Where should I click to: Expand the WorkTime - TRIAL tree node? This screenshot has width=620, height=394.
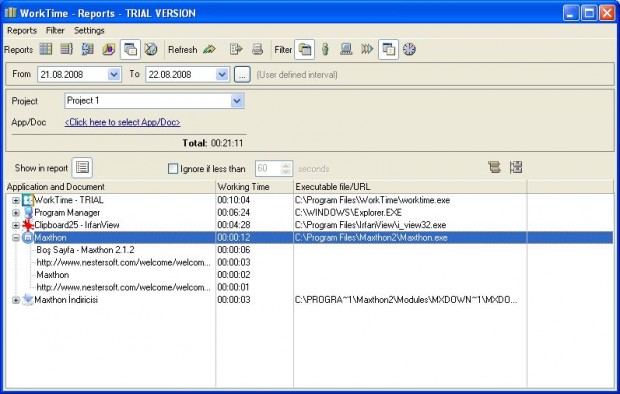tap(16, 201)
